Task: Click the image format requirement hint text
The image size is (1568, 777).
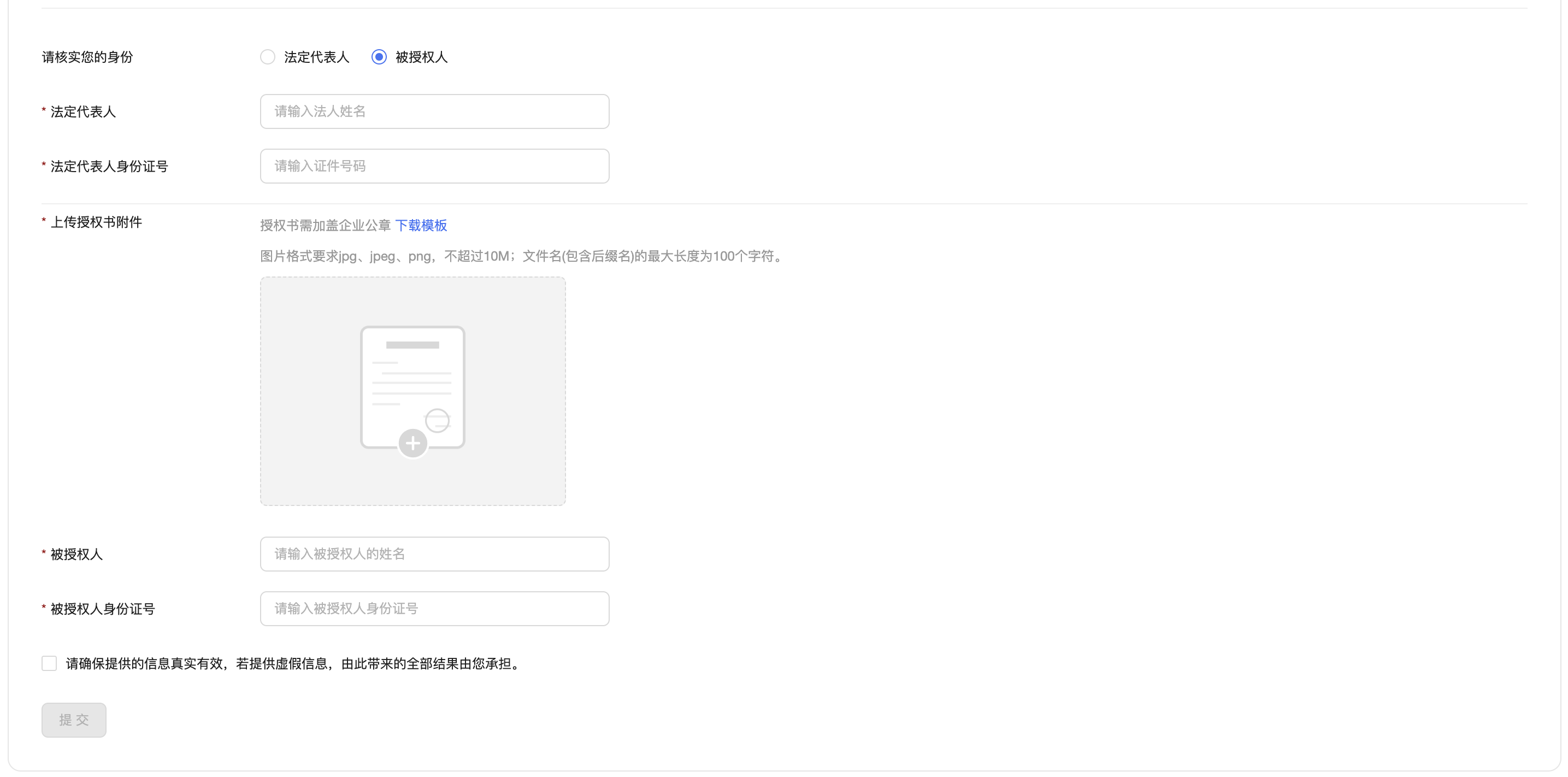Action: pos(522,256)
